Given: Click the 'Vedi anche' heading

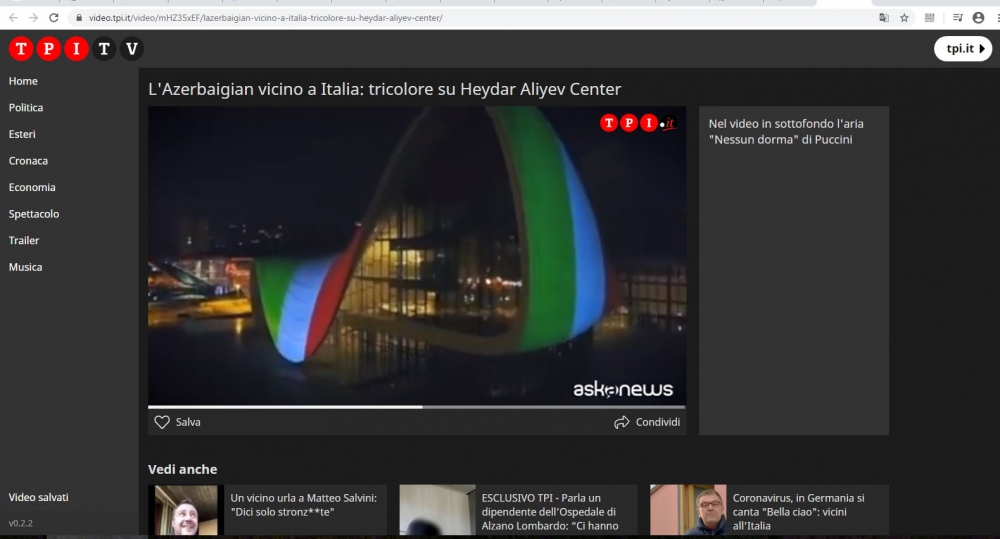Looking at the screenshot, I should point(182,469).
